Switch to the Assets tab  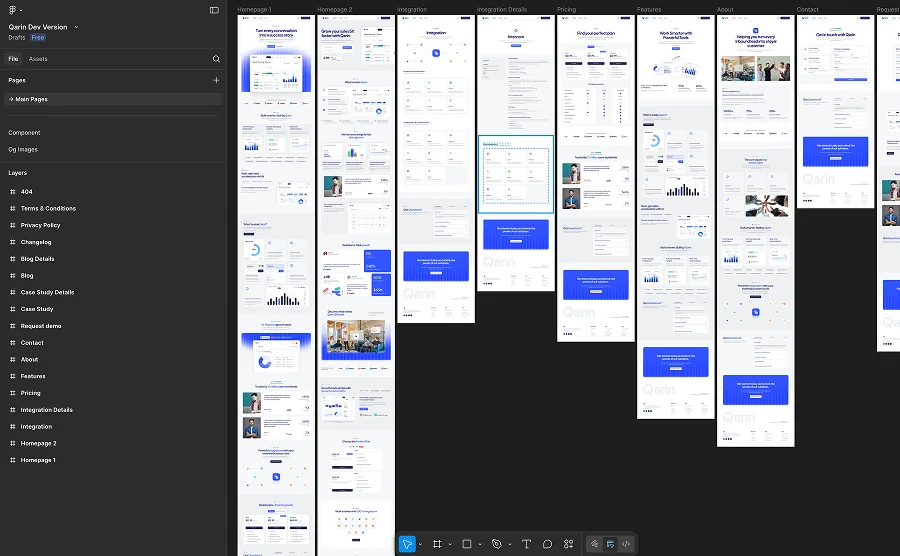pyautogui.click(x=38, y=59)
